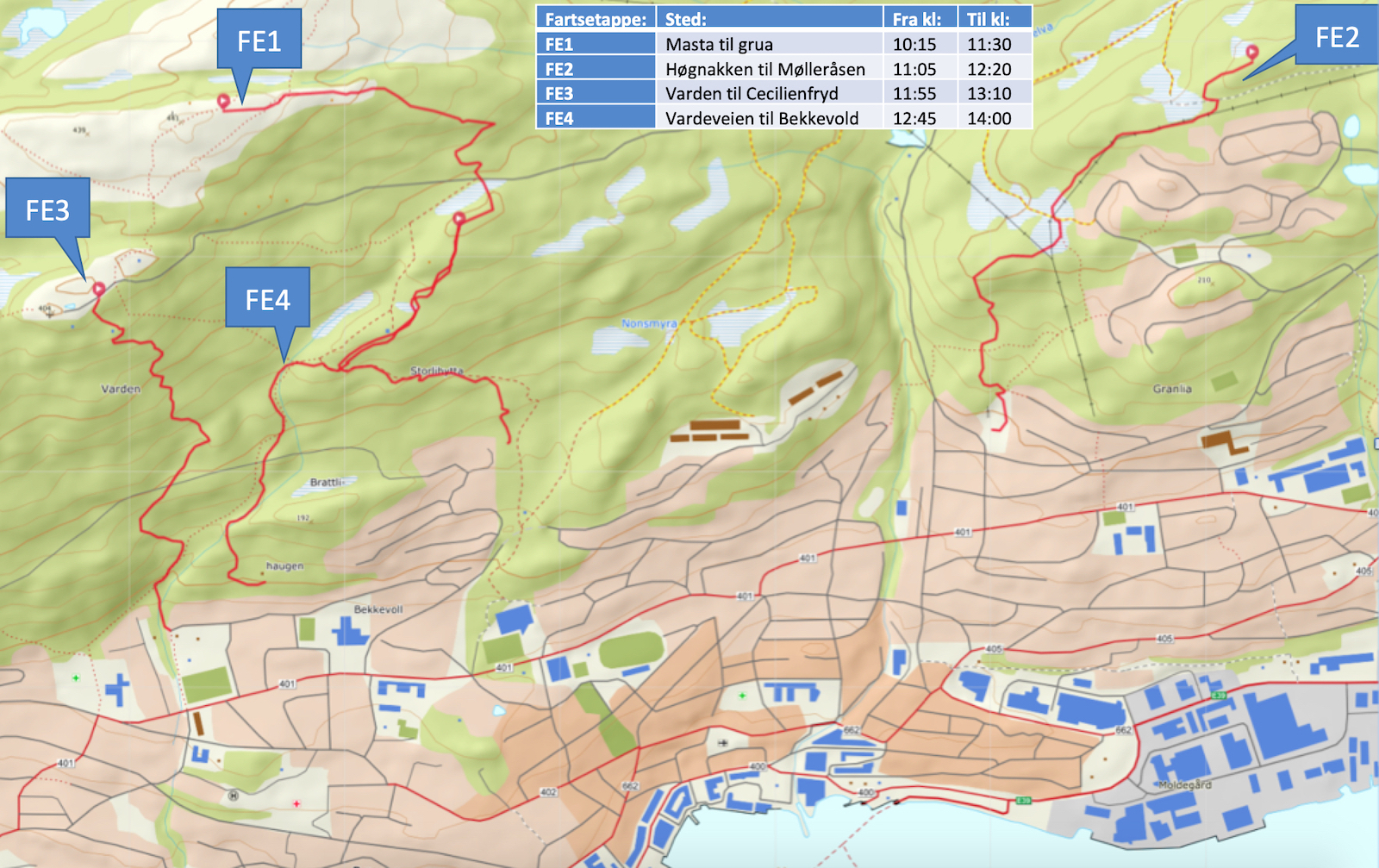Select the FE1 cell in the table

click(x=596, y=44)
